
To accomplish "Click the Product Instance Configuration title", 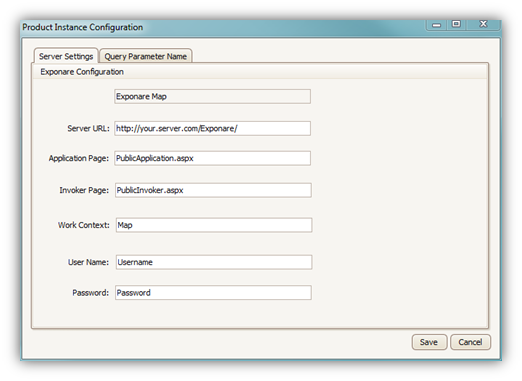I will coord(83,27).
